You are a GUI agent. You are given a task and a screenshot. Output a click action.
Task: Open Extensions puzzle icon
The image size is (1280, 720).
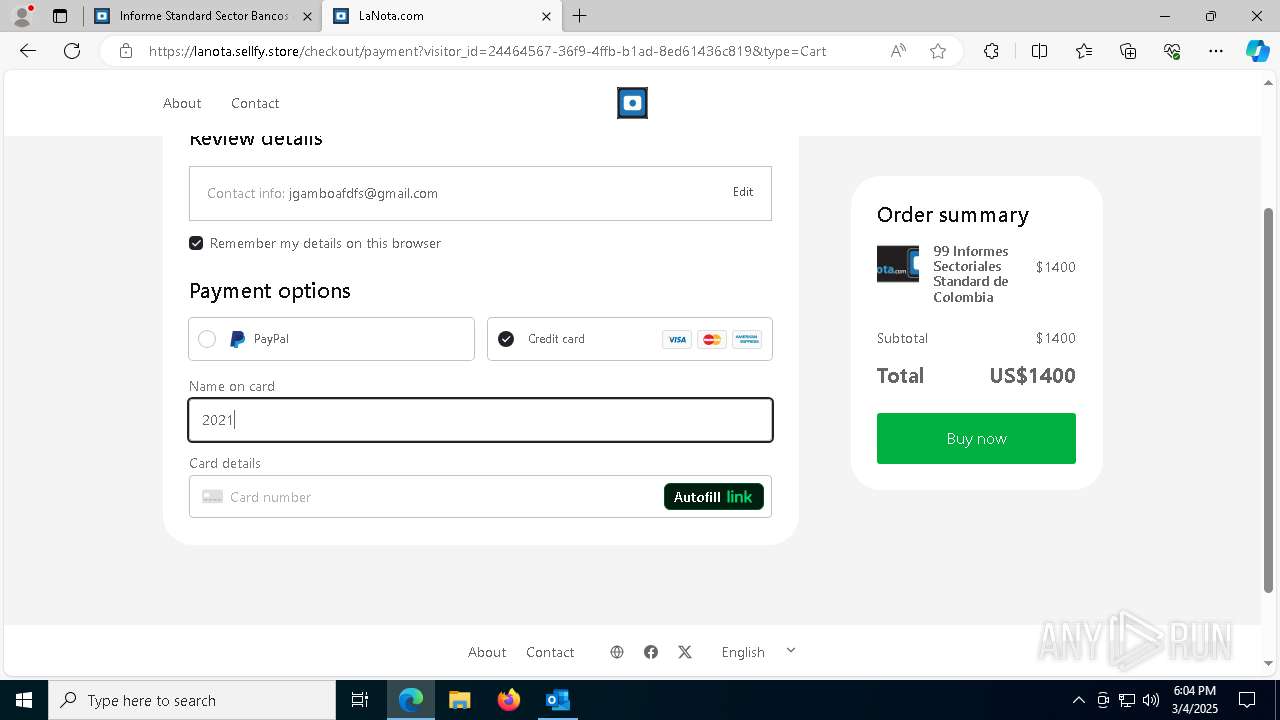tap(991, 51)
